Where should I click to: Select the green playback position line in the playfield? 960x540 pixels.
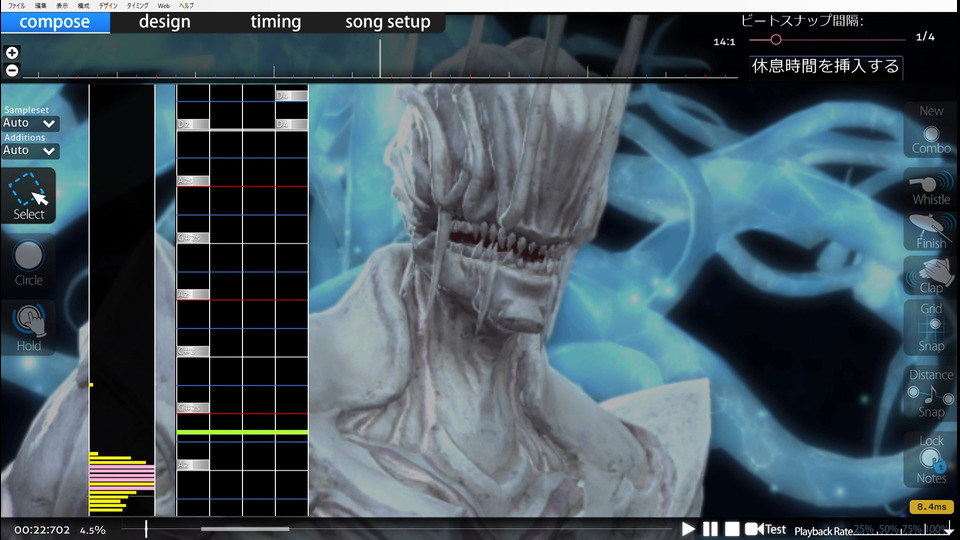[242, 433]
